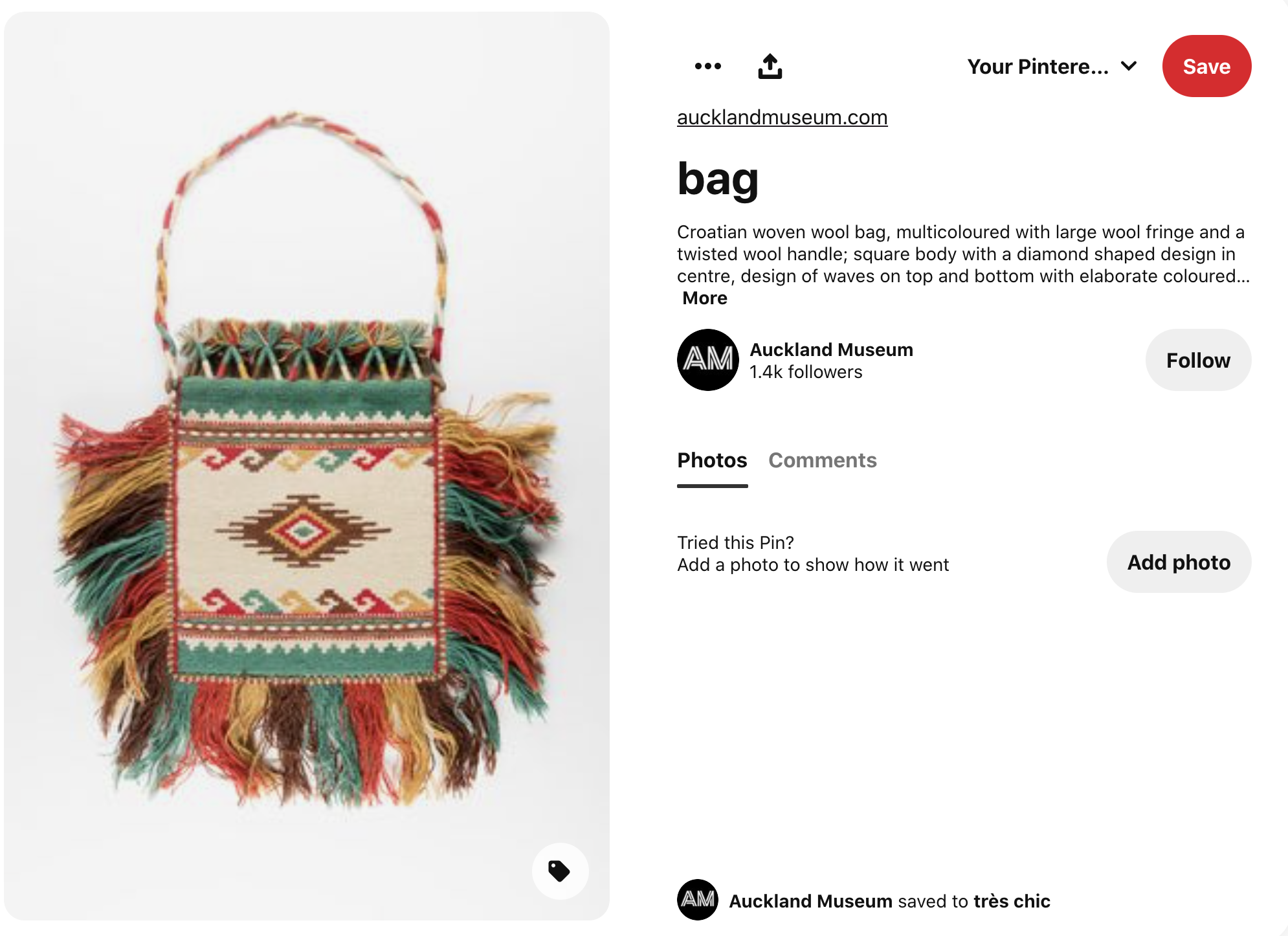Open the upload arrow icon
The width and height of the screenshot is (1288, 936).
tap(769, 65)
